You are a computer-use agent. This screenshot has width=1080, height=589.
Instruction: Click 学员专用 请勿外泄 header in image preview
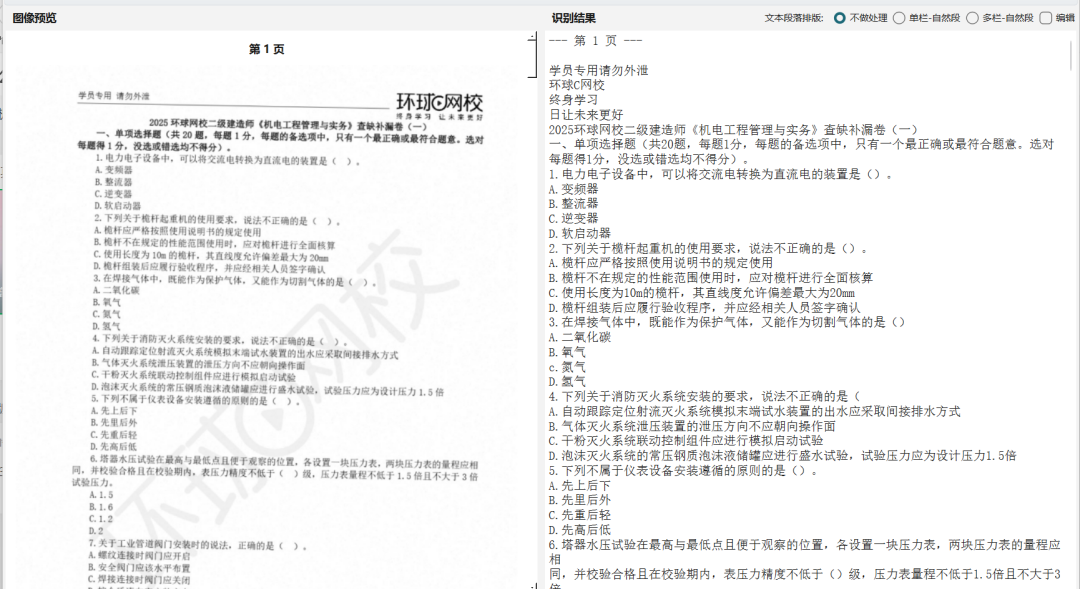(114, 96)
